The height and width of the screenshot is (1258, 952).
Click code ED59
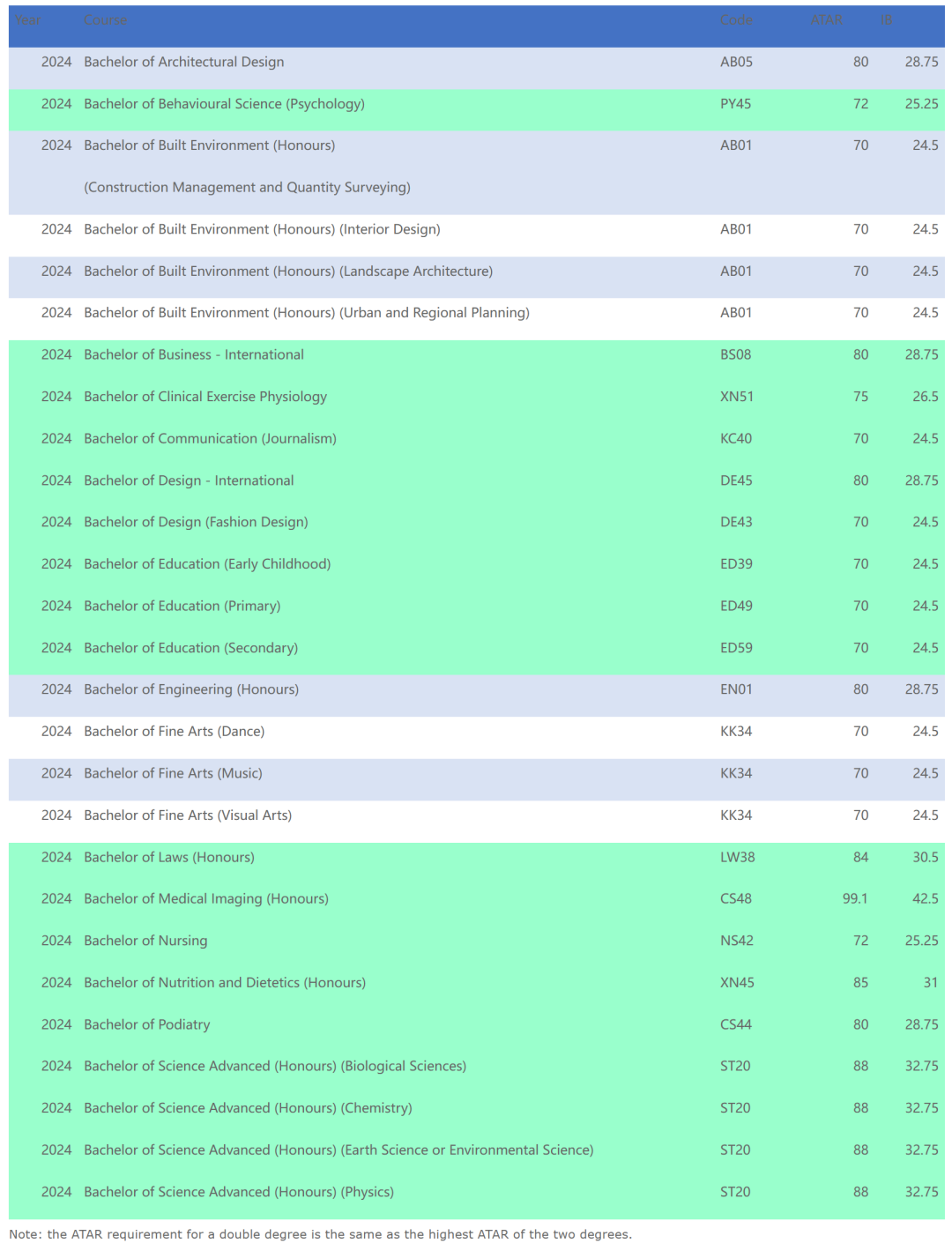pyautogui.click(x=736, y=648)
